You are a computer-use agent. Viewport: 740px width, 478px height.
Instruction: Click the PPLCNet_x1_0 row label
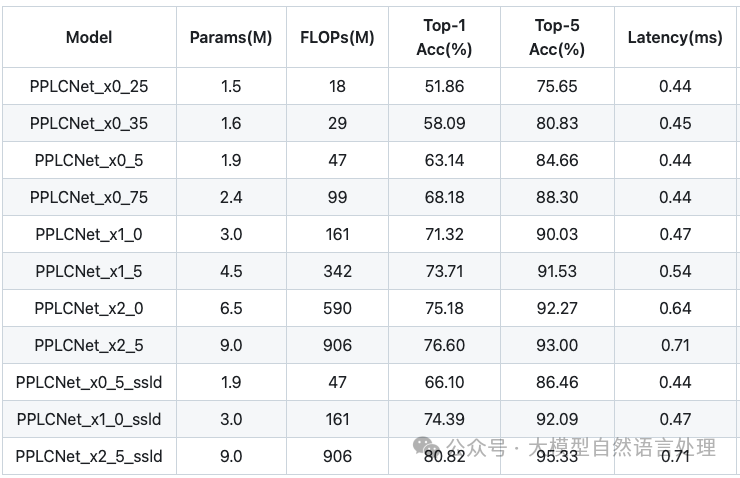point(89,234)
